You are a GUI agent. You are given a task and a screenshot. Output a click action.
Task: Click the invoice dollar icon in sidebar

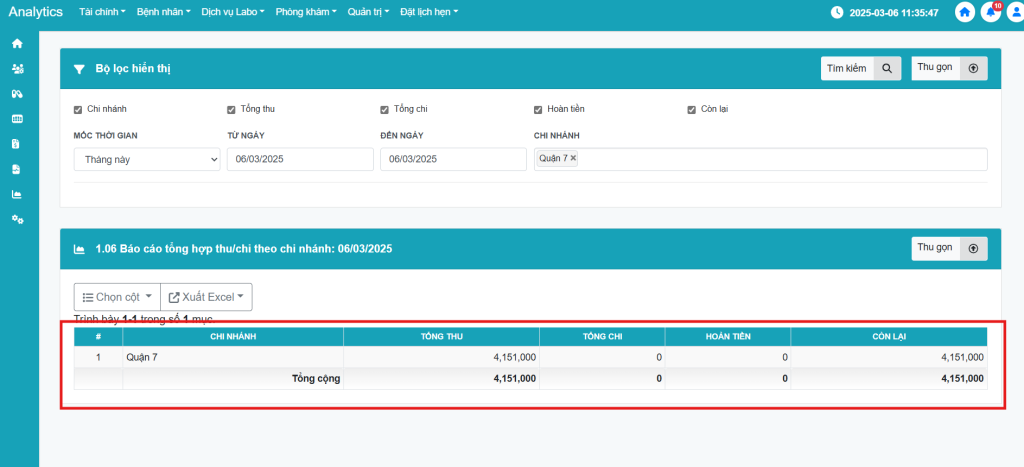point(17,144)
